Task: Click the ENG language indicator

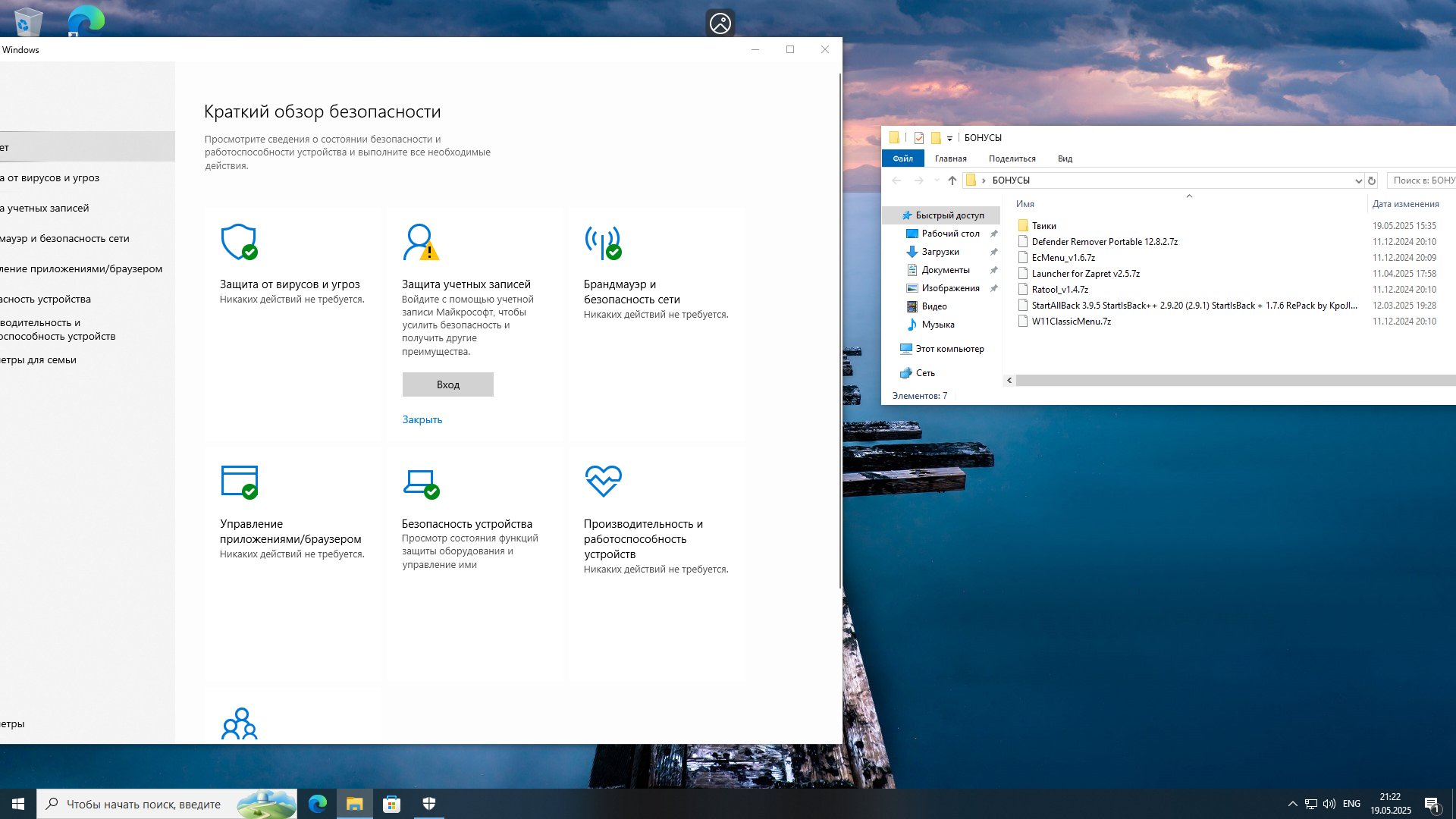Action: click(1351, 804)
